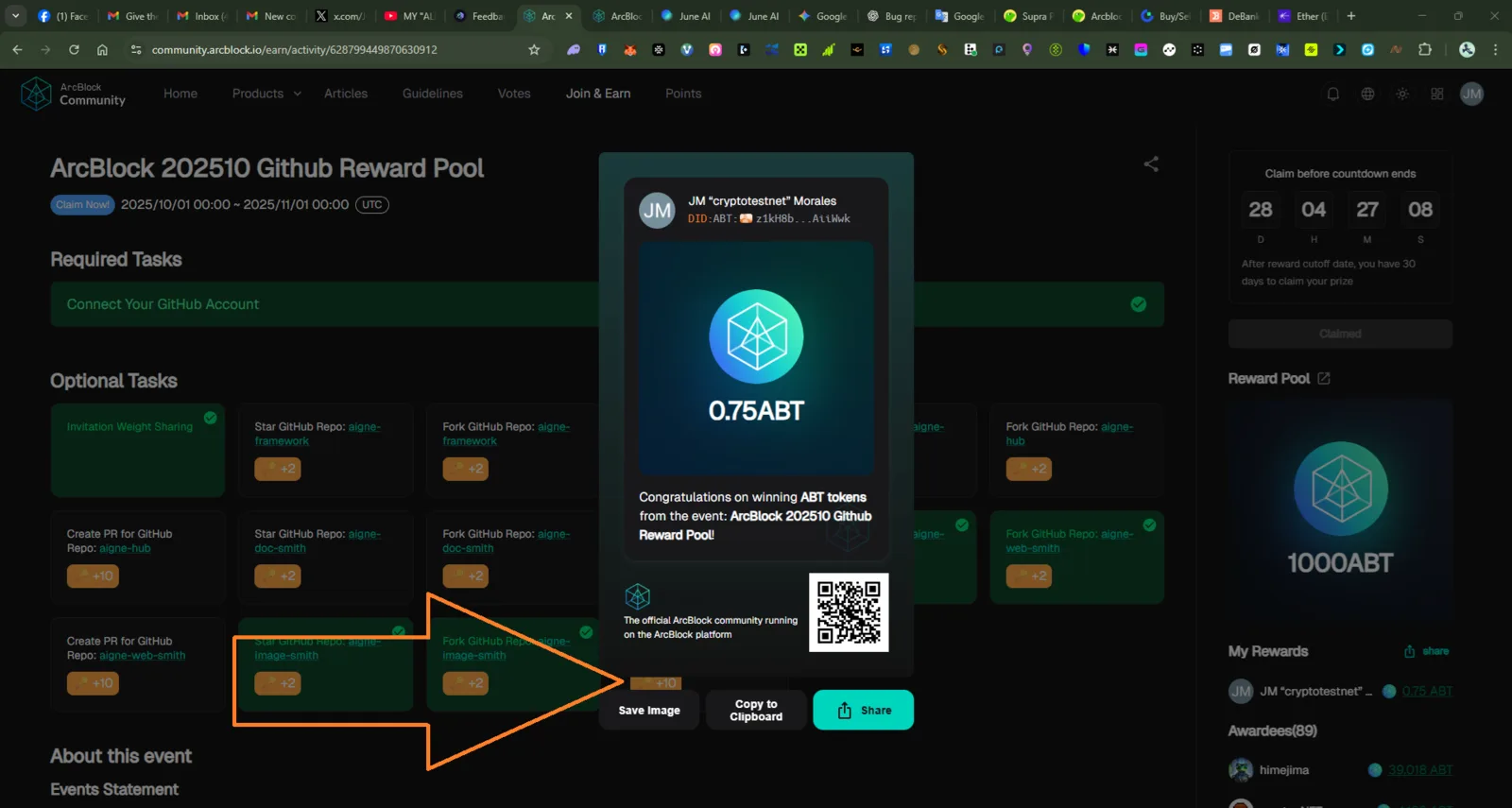Bookmark this page with the star
1512x808 pixels.
click(534, 50)
